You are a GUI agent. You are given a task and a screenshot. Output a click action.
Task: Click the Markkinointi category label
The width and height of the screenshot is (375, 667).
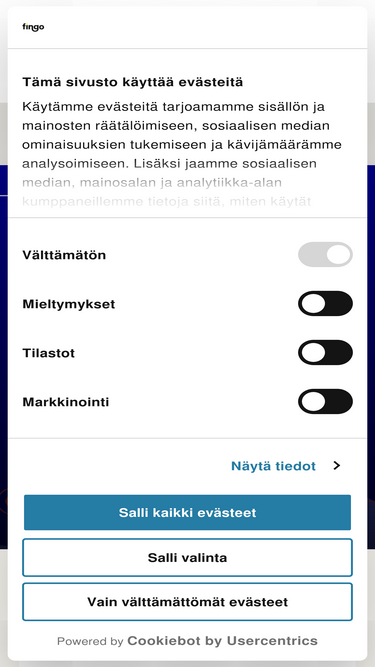point(65,402)
